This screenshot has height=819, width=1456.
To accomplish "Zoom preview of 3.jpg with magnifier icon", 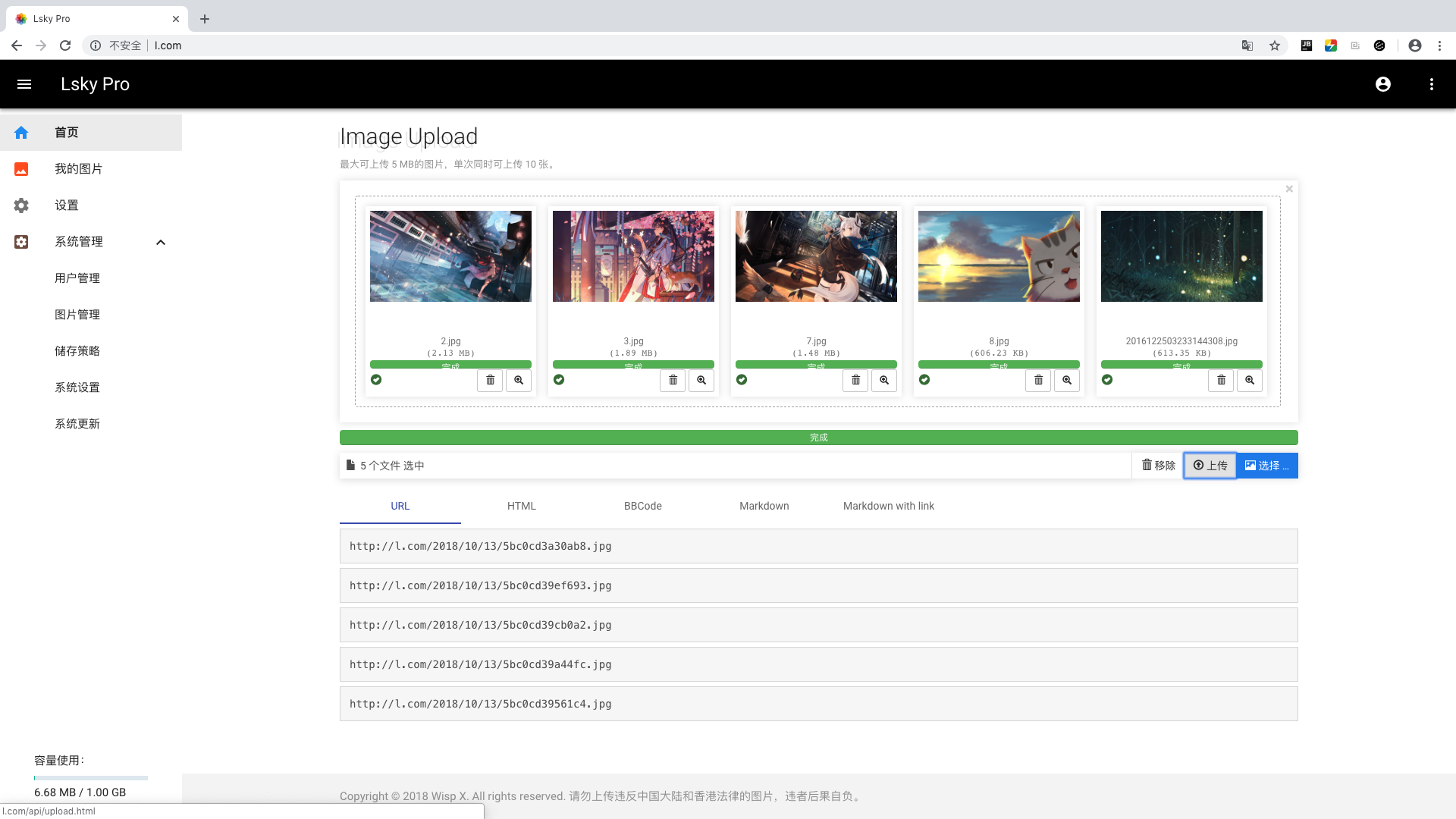I will pos(701,380).
